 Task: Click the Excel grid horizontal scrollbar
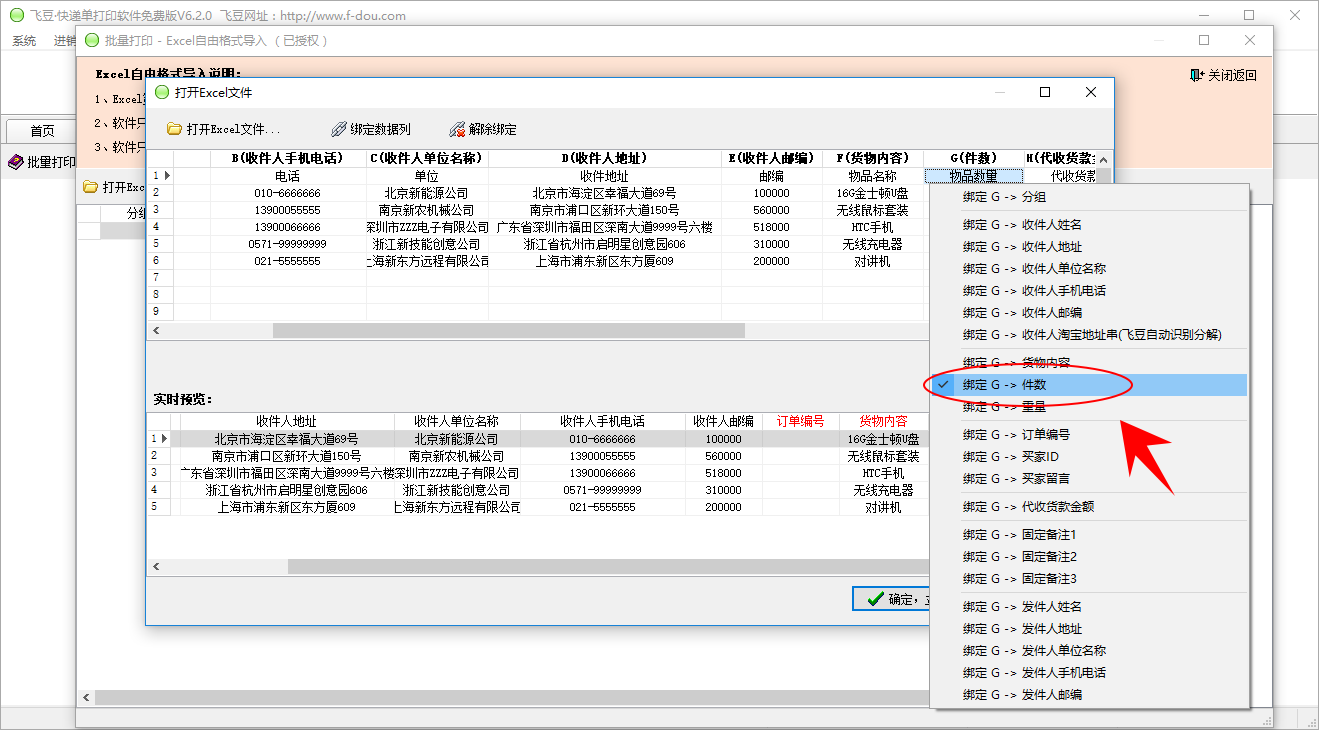(x=508, y=330)
